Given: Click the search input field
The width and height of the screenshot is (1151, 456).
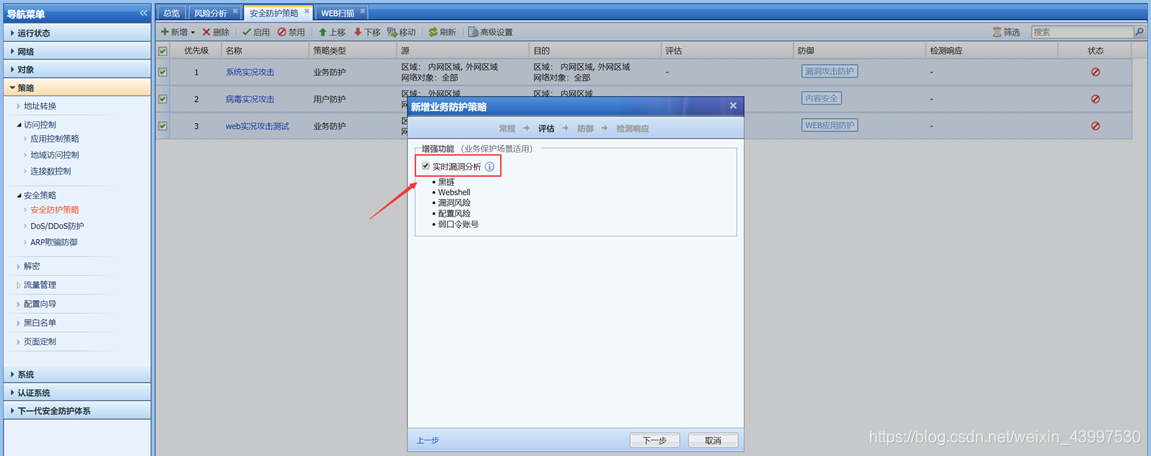Looking at the screenshot, I should click(1082, 32).
